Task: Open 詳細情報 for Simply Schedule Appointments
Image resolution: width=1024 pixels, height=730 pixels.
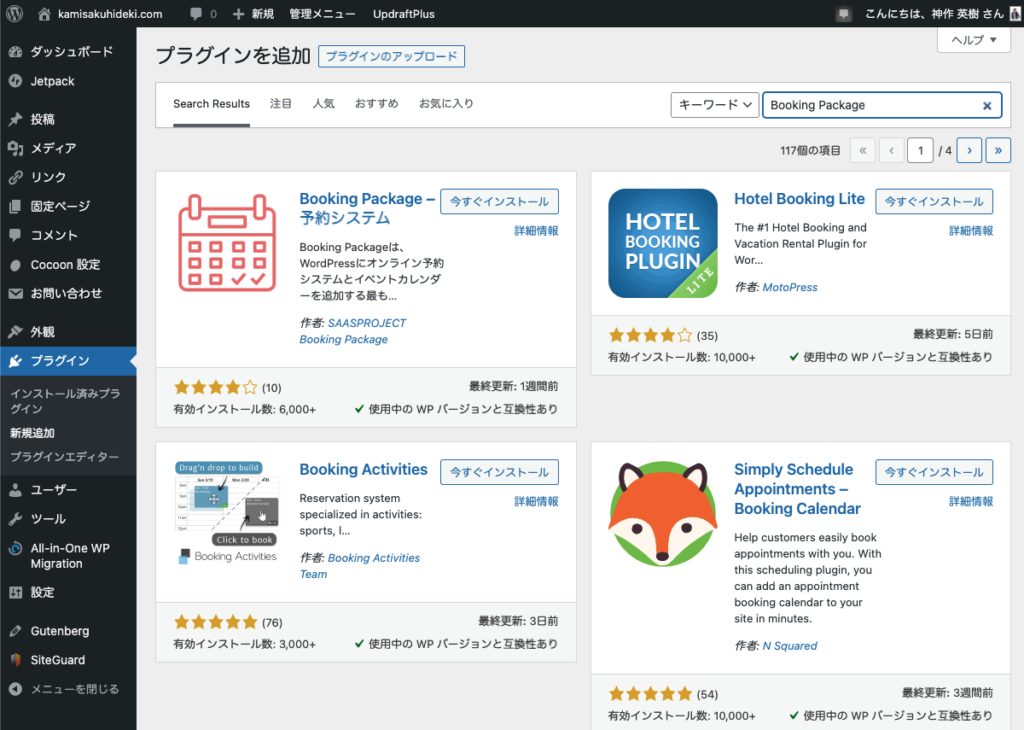Action: (971, 501)
